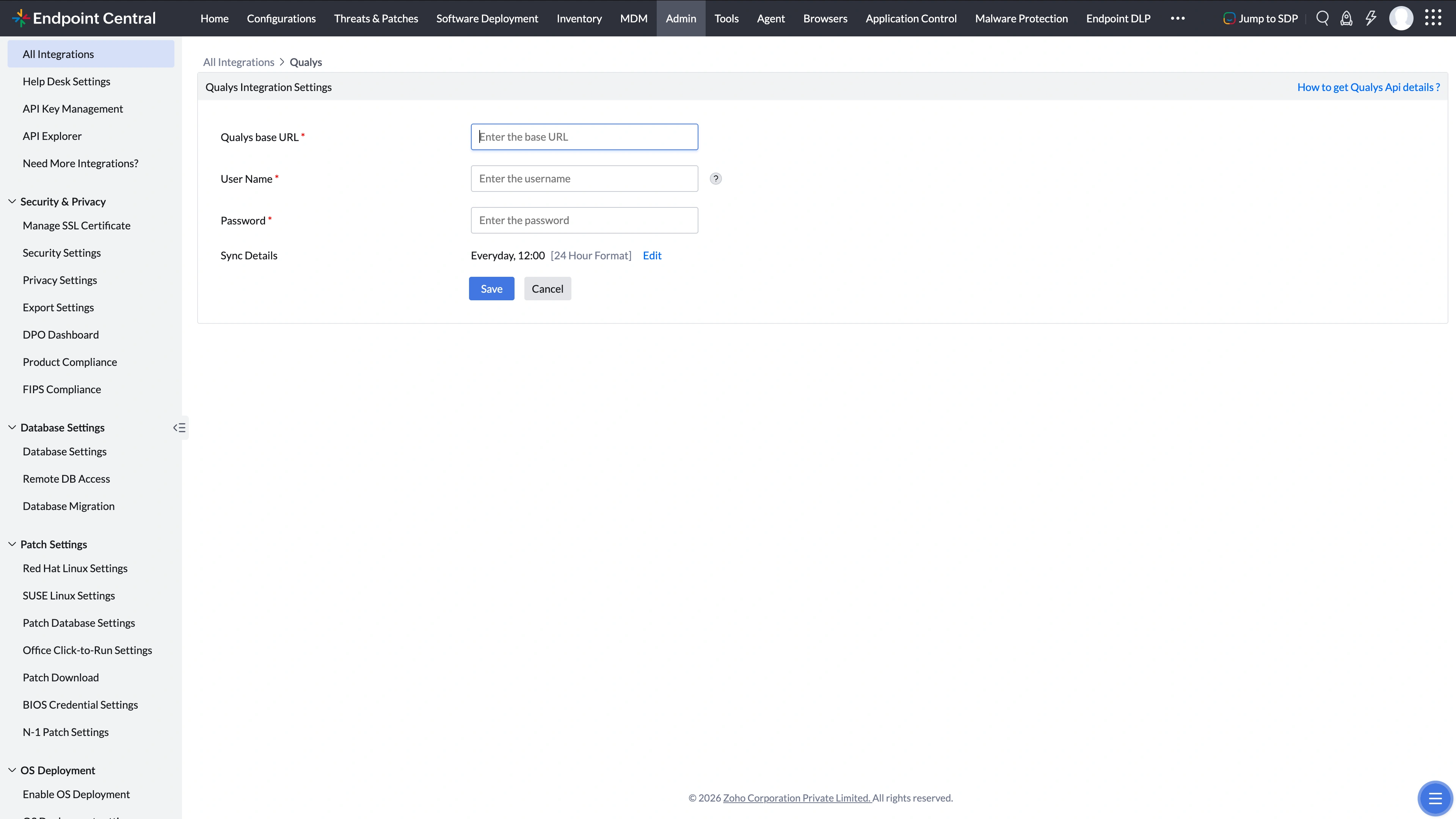This screenshot has height=819, width=1456.
Task: Open the floating blue menu button
Action: click(x=1434, y=798)
